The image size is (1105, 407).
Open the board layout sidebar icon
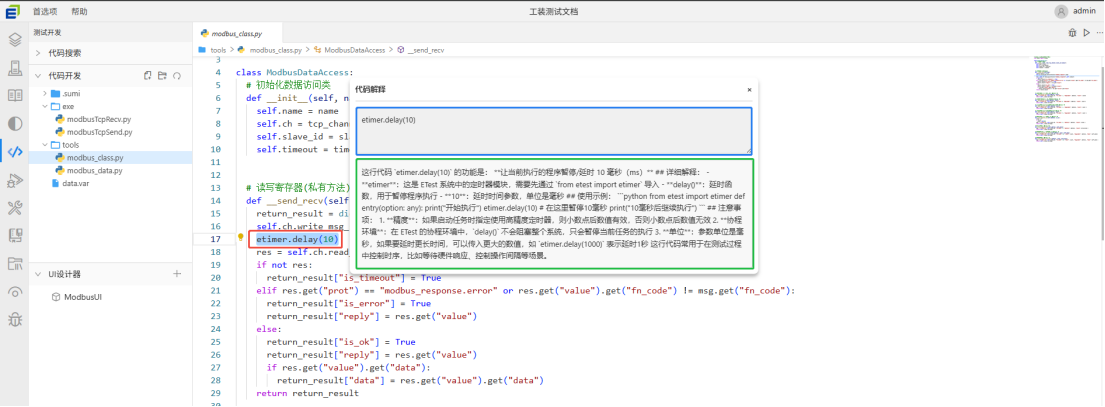point(14,235)
